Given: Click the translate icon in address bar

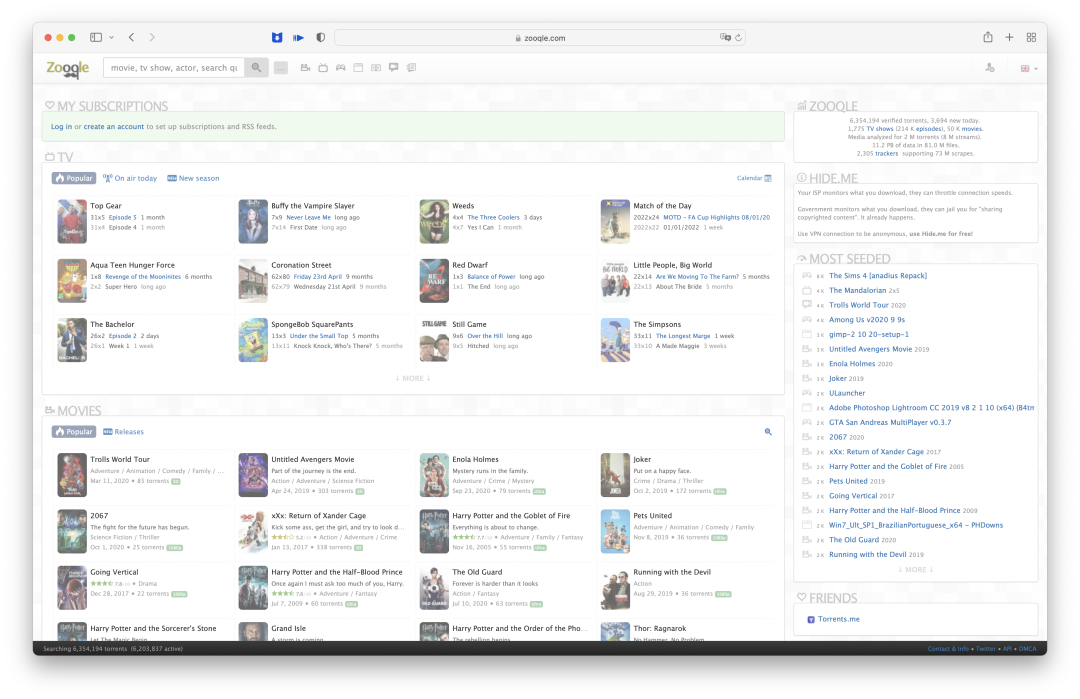Looking at the screenshot, I should click(x=725, y=37).
